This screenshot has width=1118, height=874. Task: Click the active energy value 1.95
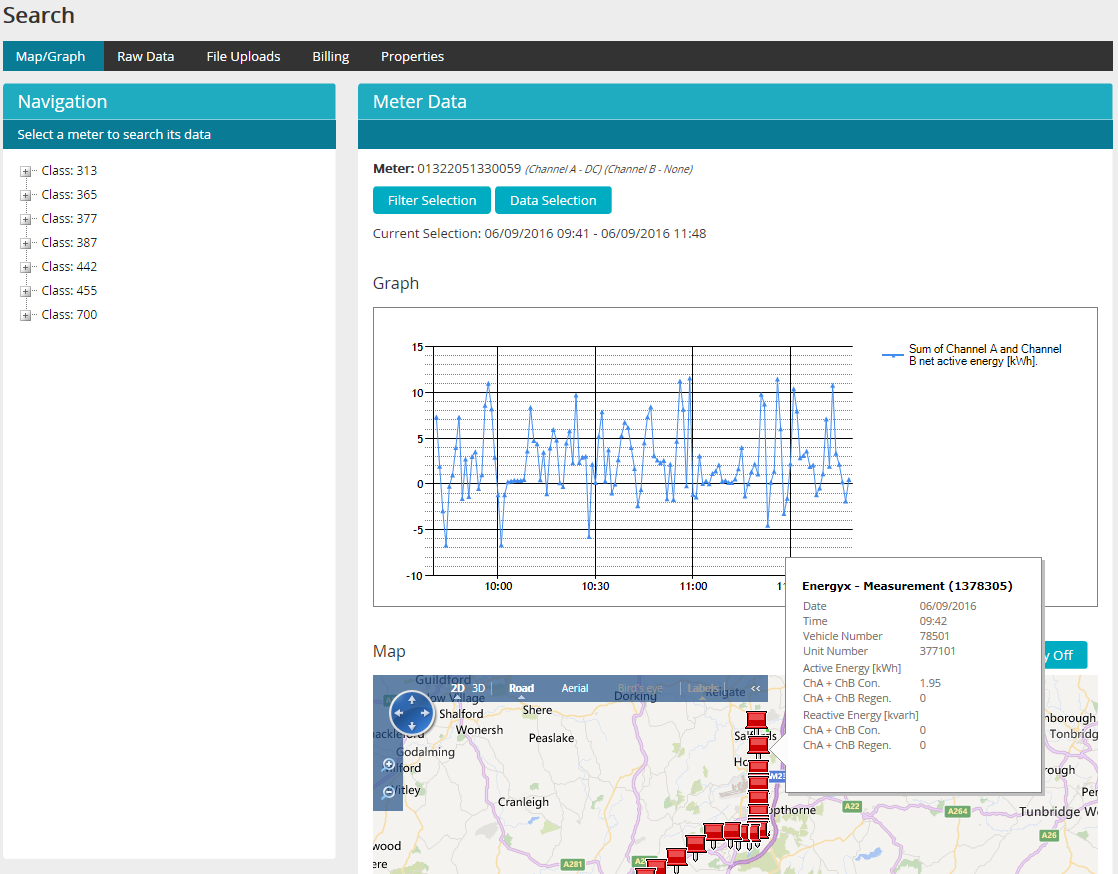click(930, 683)
